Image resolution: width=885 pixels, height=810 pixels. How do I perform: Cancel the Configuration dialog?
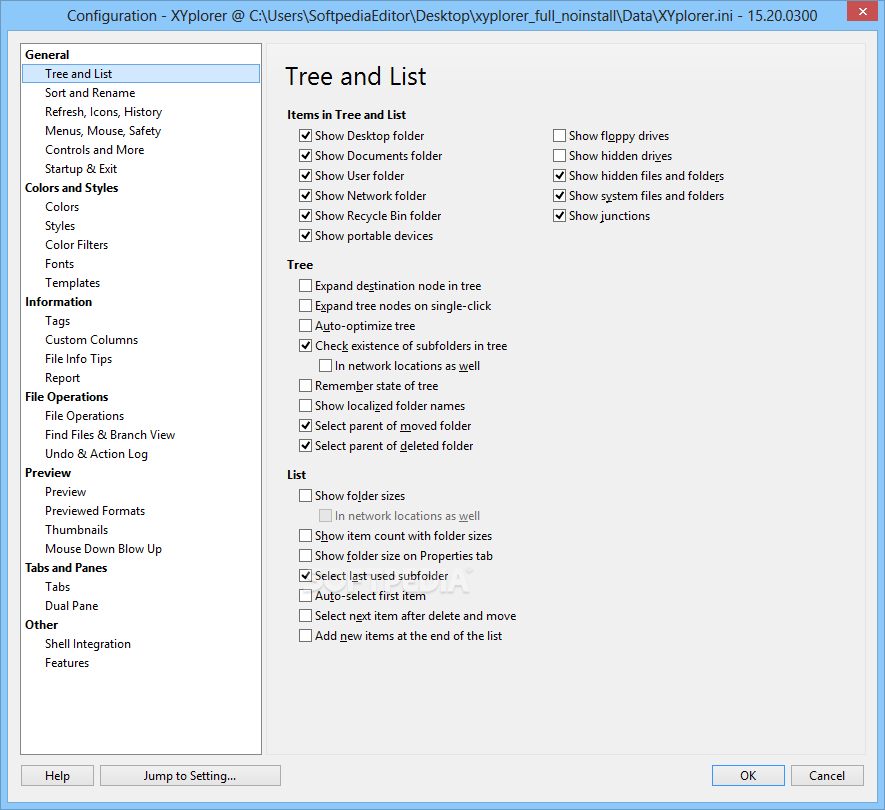click(827, 776)
